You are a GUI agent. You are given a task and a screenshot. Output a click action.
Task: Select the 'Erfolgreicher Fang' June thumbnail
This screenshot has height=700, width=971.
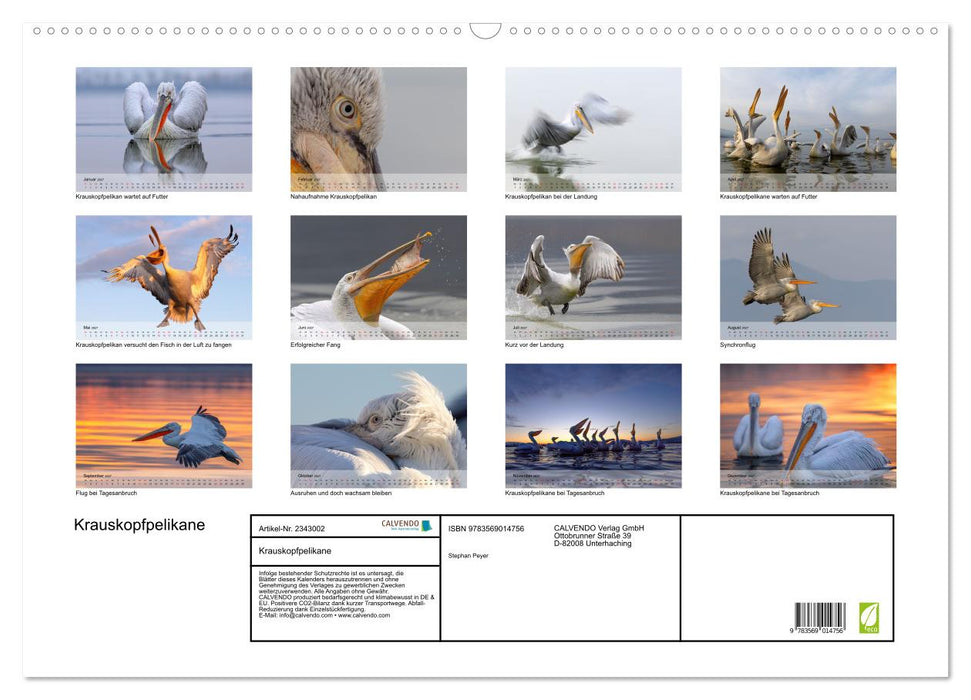point(378,277)
